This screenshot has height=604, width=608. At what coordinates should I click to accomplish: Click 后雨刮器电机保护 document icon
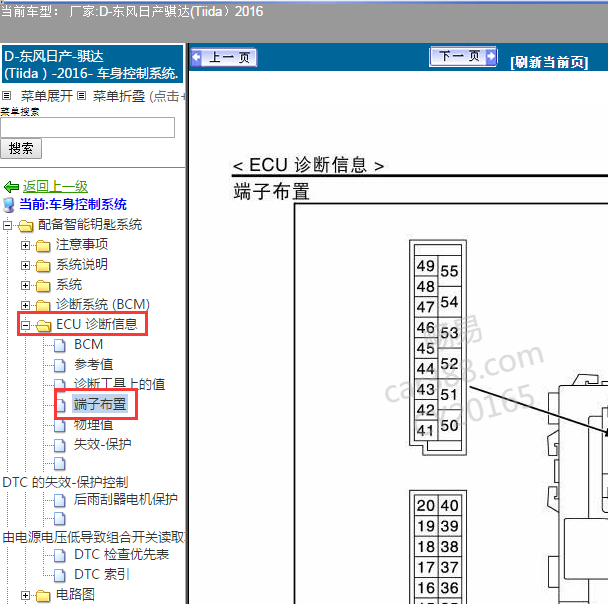click(60, 500)
